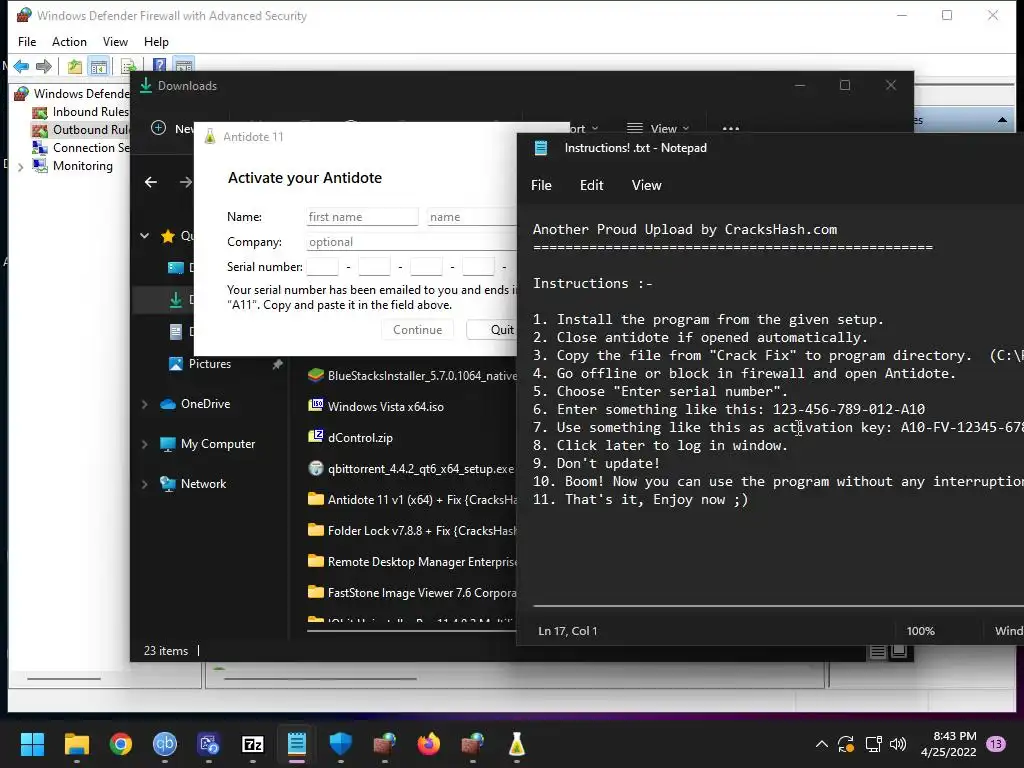Click first Serial number box in Antidote
This screenshot has height=768, width=1024.
coord(323,266)
